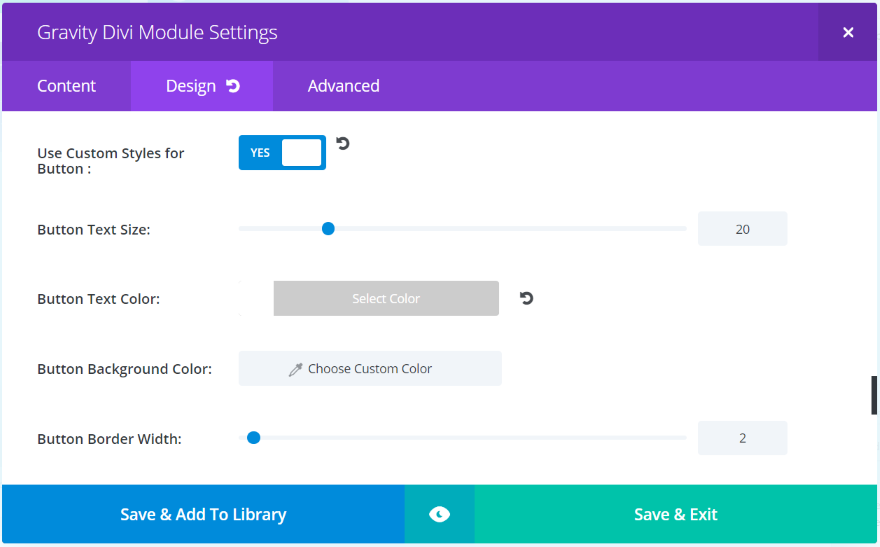This screenshot has height=547, width=880.
Task: Click the vertical scrollbar handle on the right edge
Action: click(875, 395)
